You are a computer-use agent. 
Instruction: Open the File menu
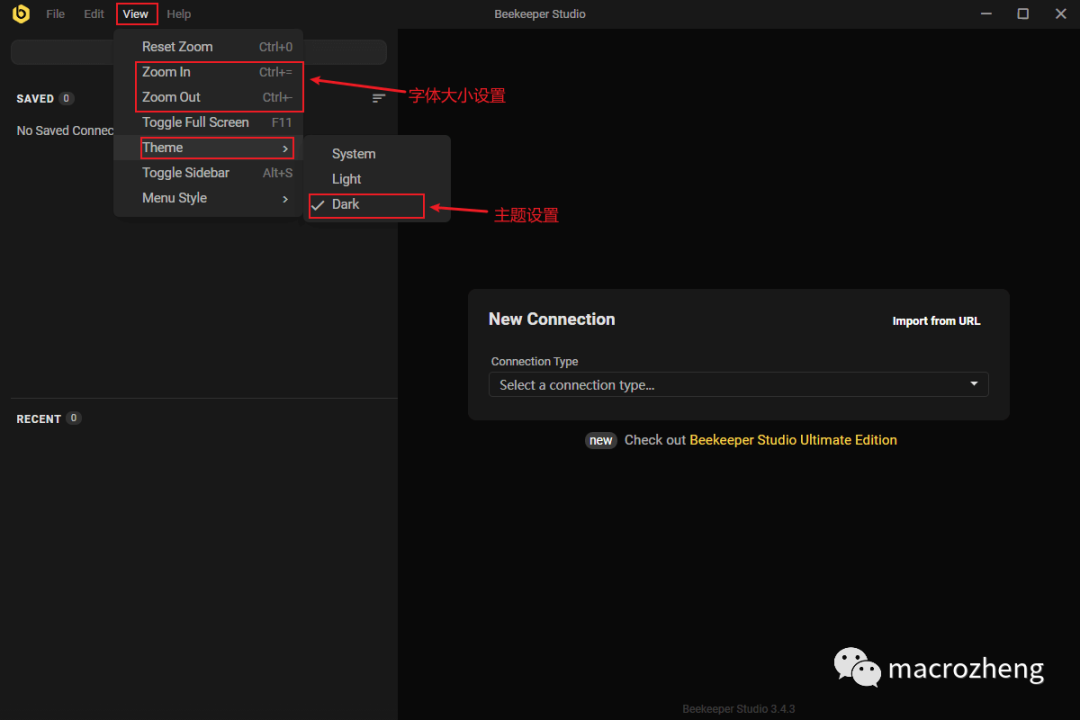55,14
